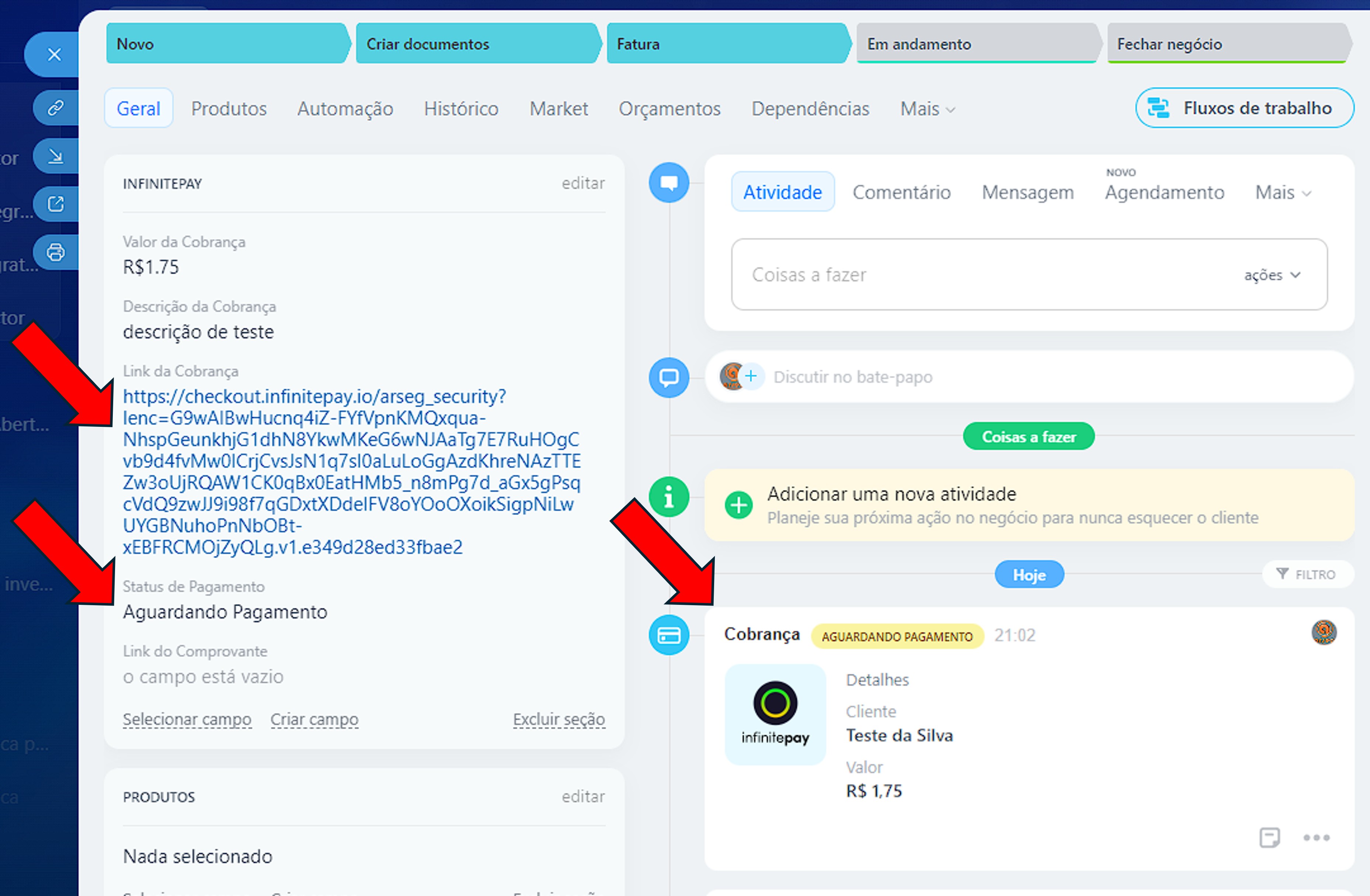Add participant with plus icon in bate-papo

pyautogui.click(x=751, y=376)
